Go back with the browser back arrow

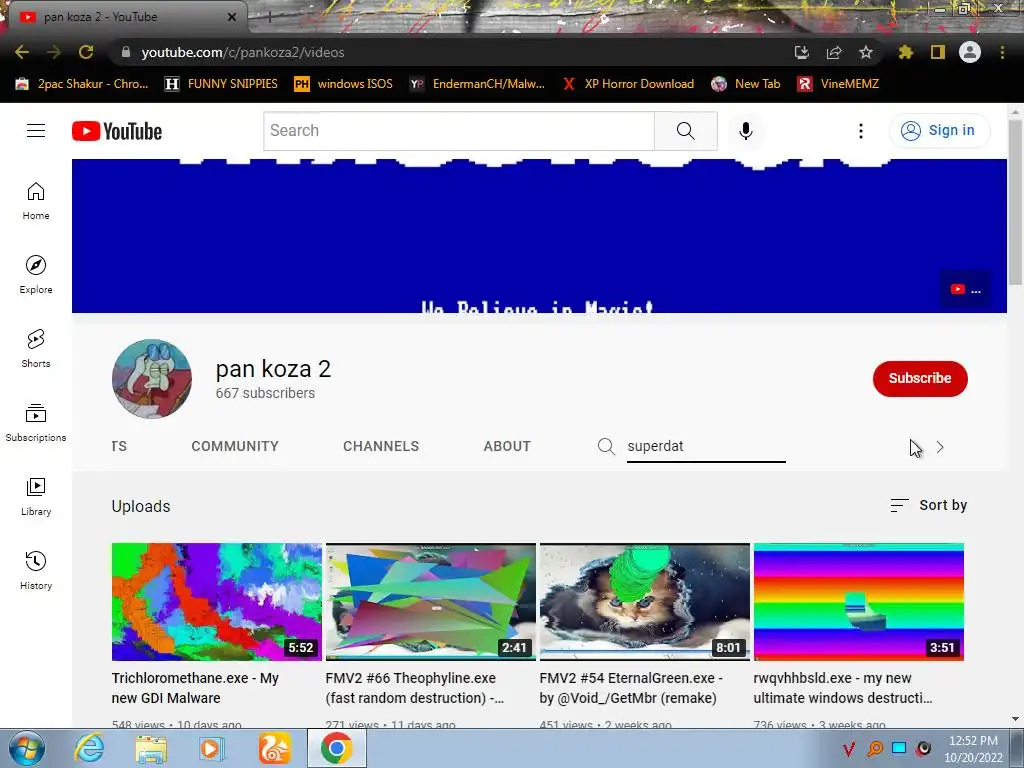click(22, 52)
